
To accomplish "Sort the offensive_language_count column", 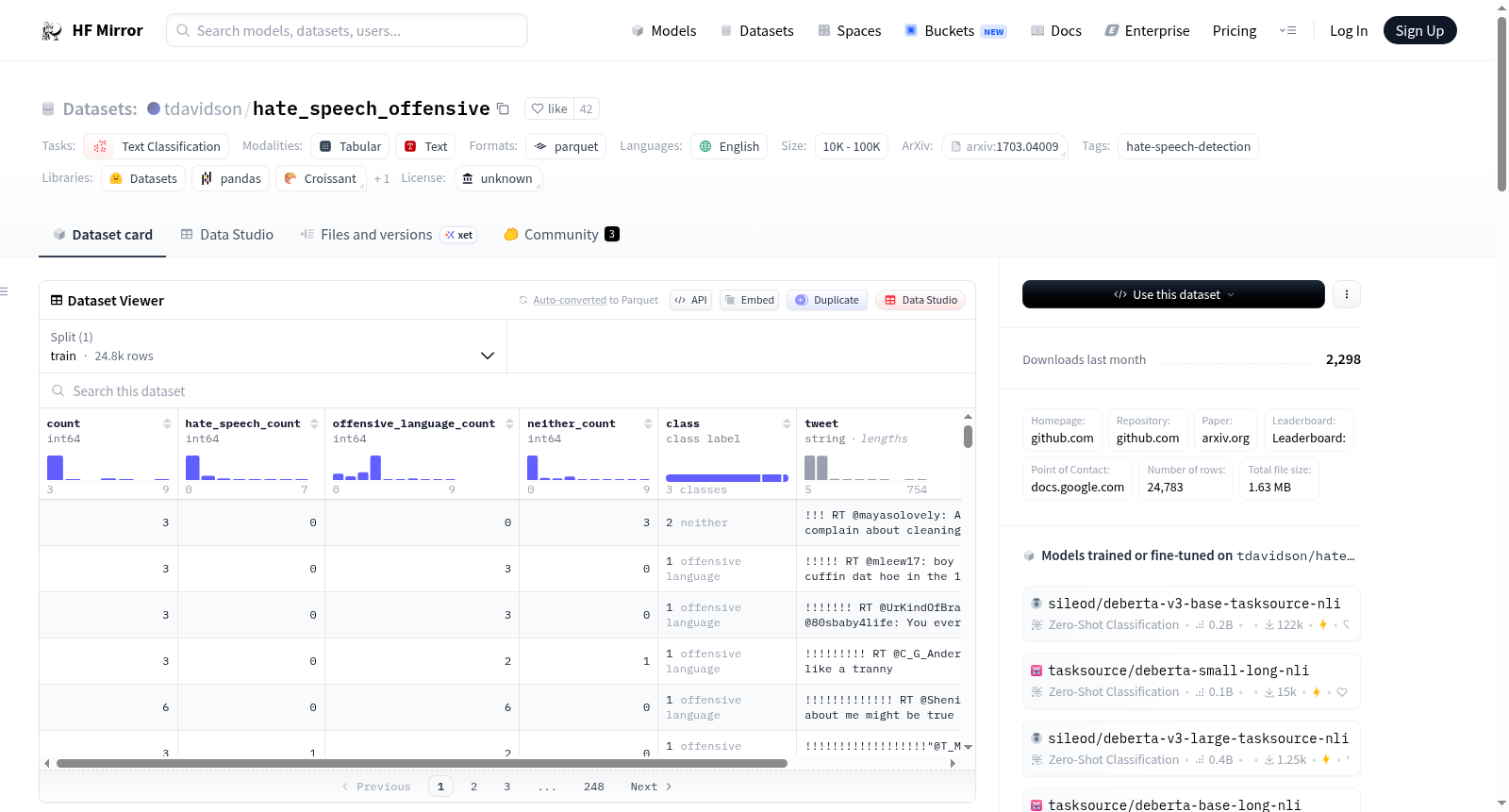I will [x=509, y=423].
